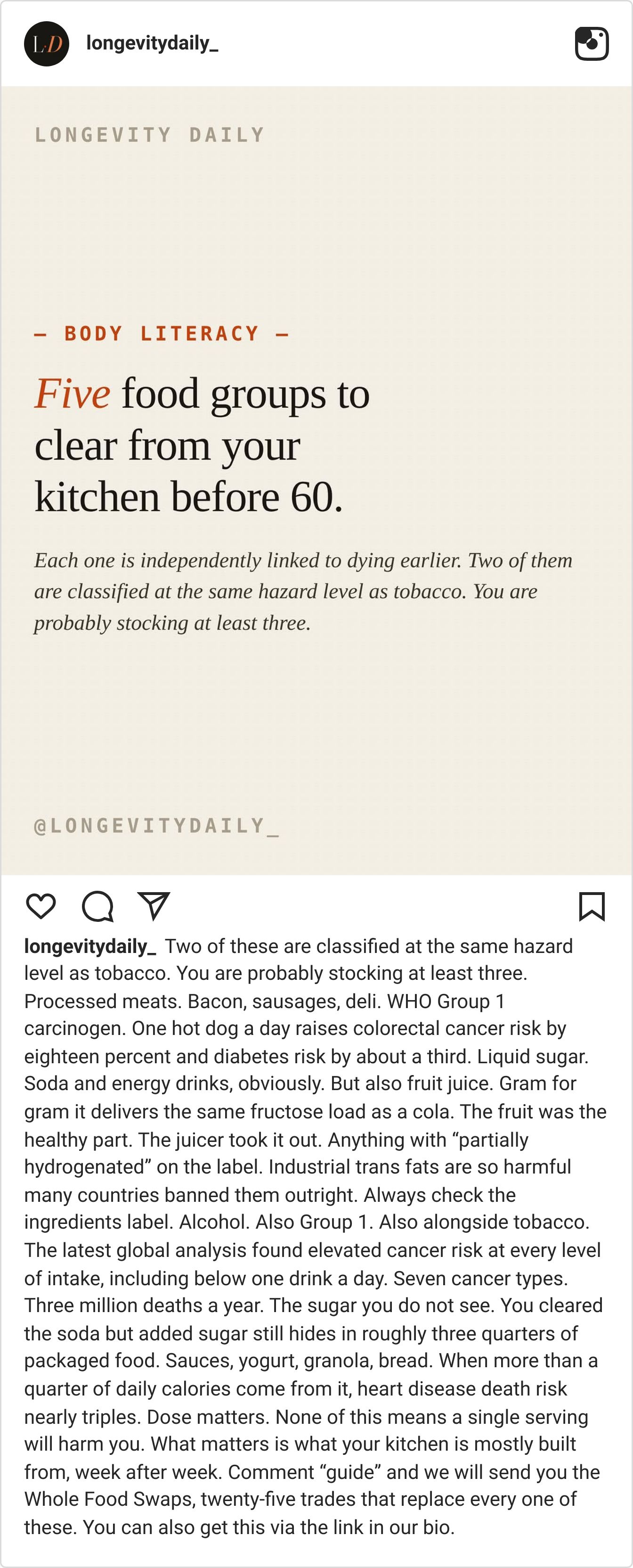The height and width of the screenshot is (1568, 633).
Task: Open comments via the speech bubble icon
Action: click(x=97, y=906)
